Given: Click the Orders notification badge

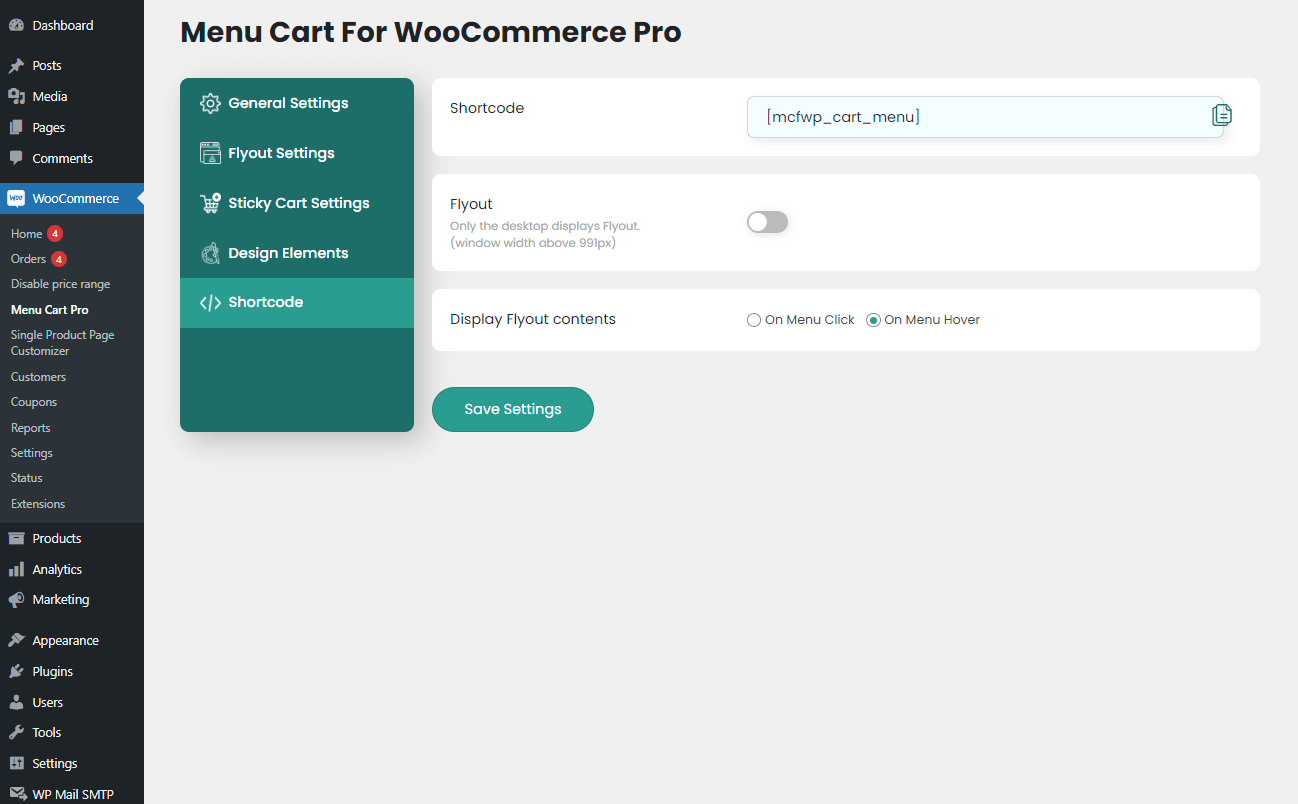Looking at the screenshot, I should click(x=59, y=259).
